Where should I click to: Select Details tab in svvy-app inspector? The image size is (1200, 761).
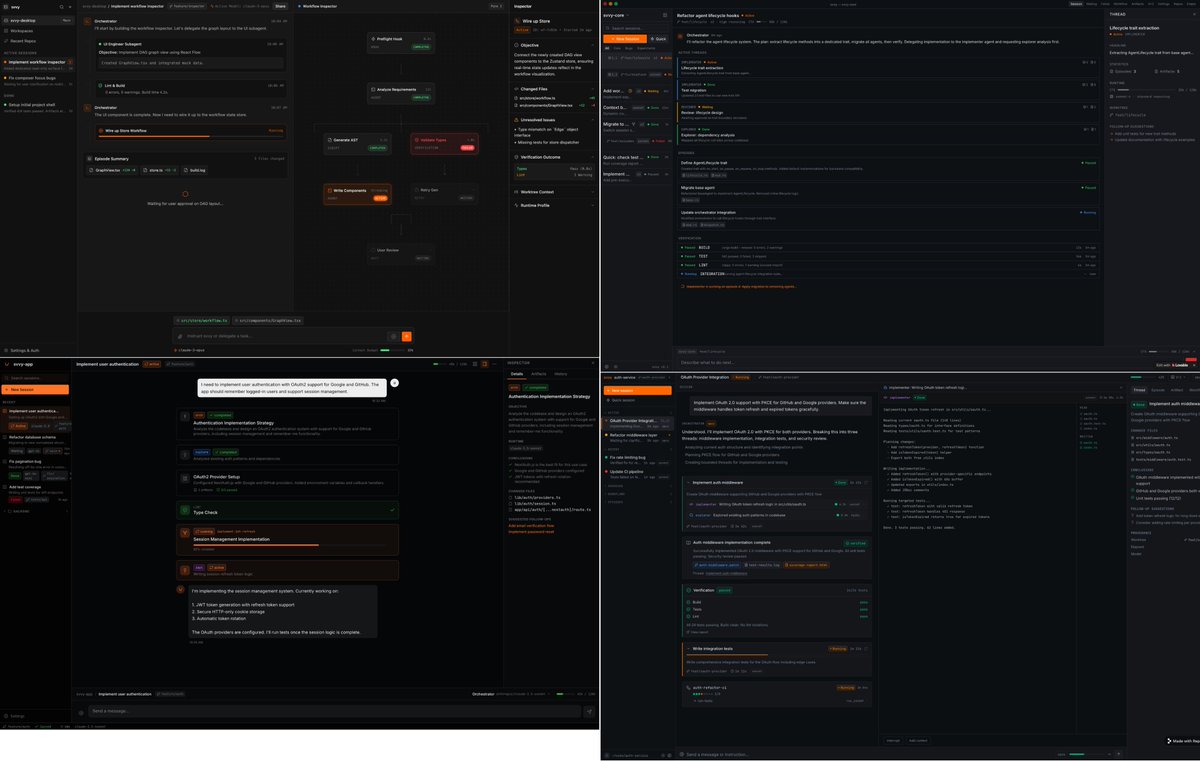517,374
